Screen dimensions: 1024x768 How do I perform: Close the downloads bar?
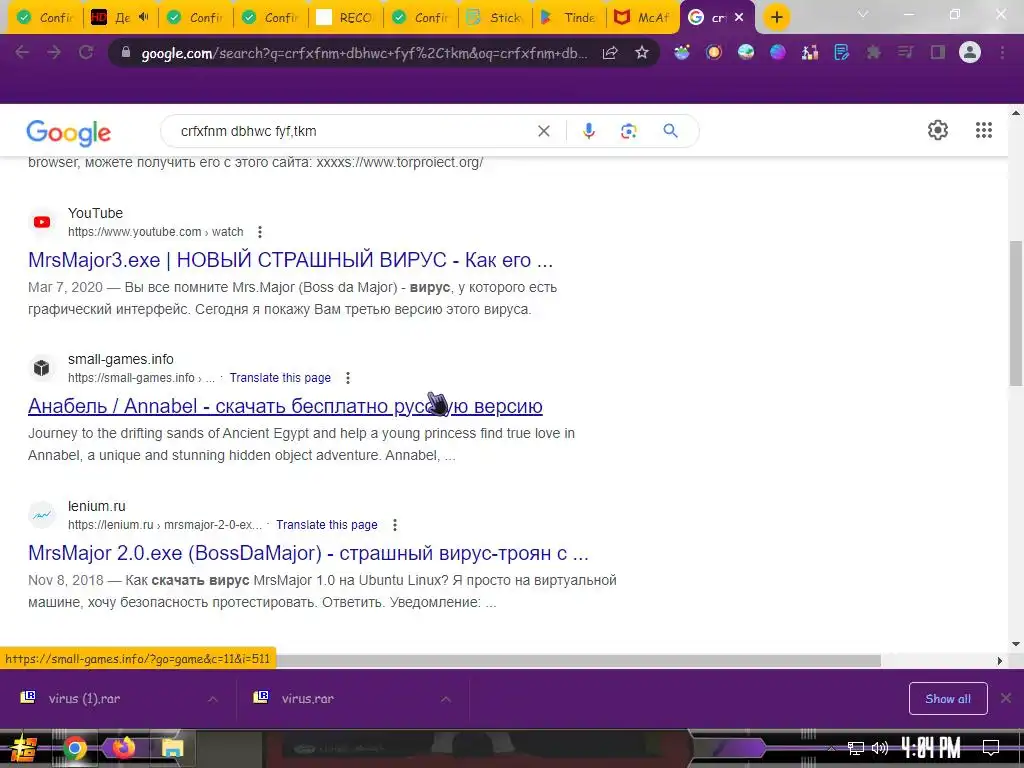[x=1006, y=699]
